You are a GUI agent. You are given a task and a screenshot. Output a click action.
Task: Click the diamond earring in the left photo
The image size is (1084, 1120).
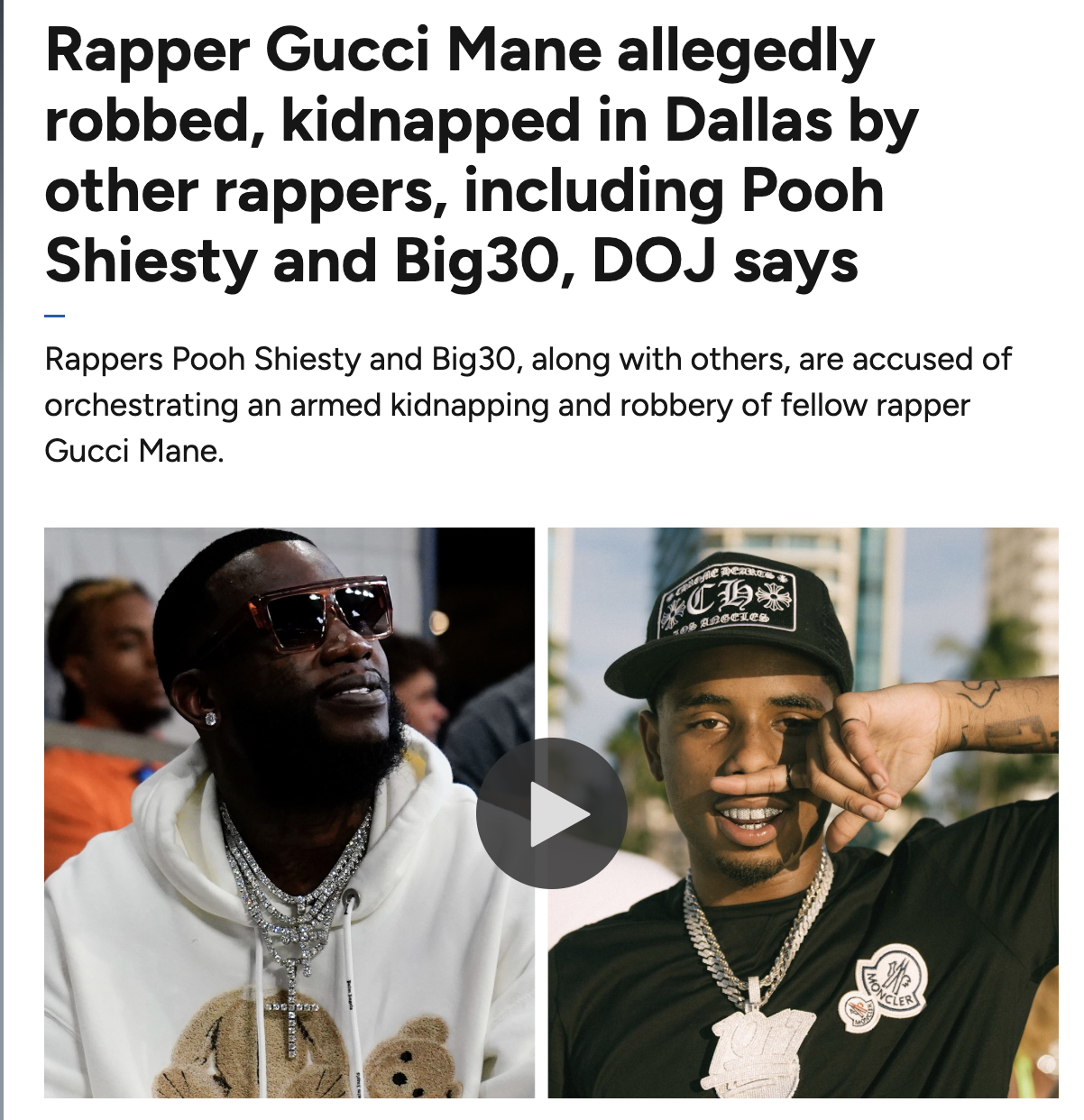pyautogui.click(x=210, y=718)
